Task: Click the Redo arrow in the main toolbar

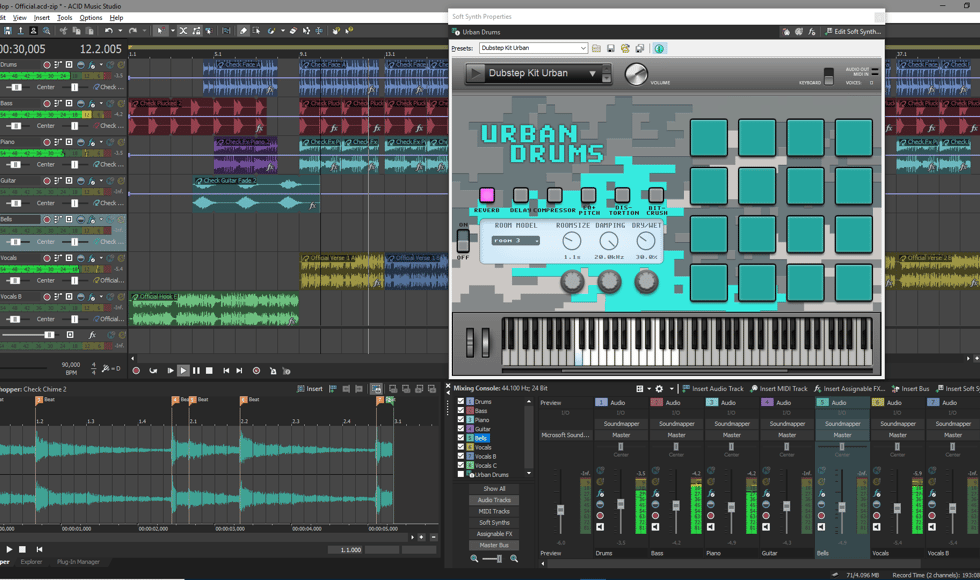Action: [132, 31]
